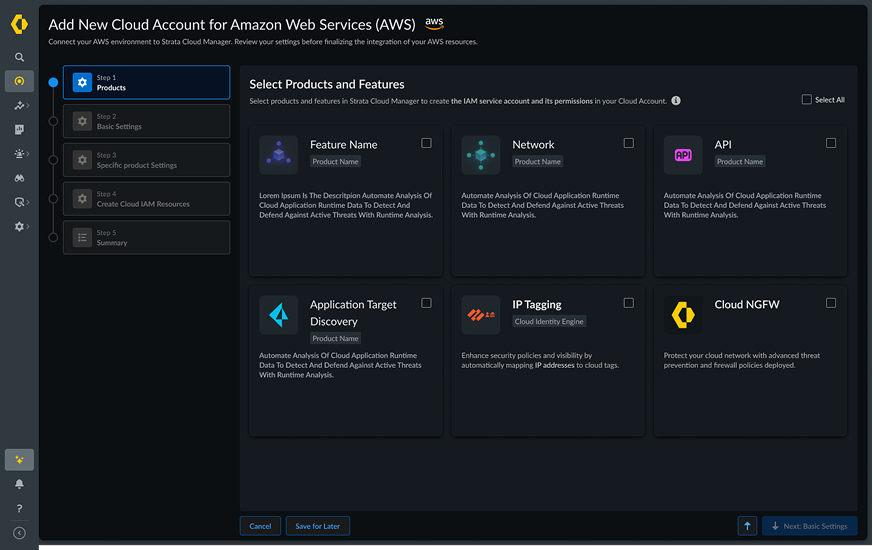Click the Cloud NGFW card title
Viewport: 873px width, 550px height.
click(747, 305)
